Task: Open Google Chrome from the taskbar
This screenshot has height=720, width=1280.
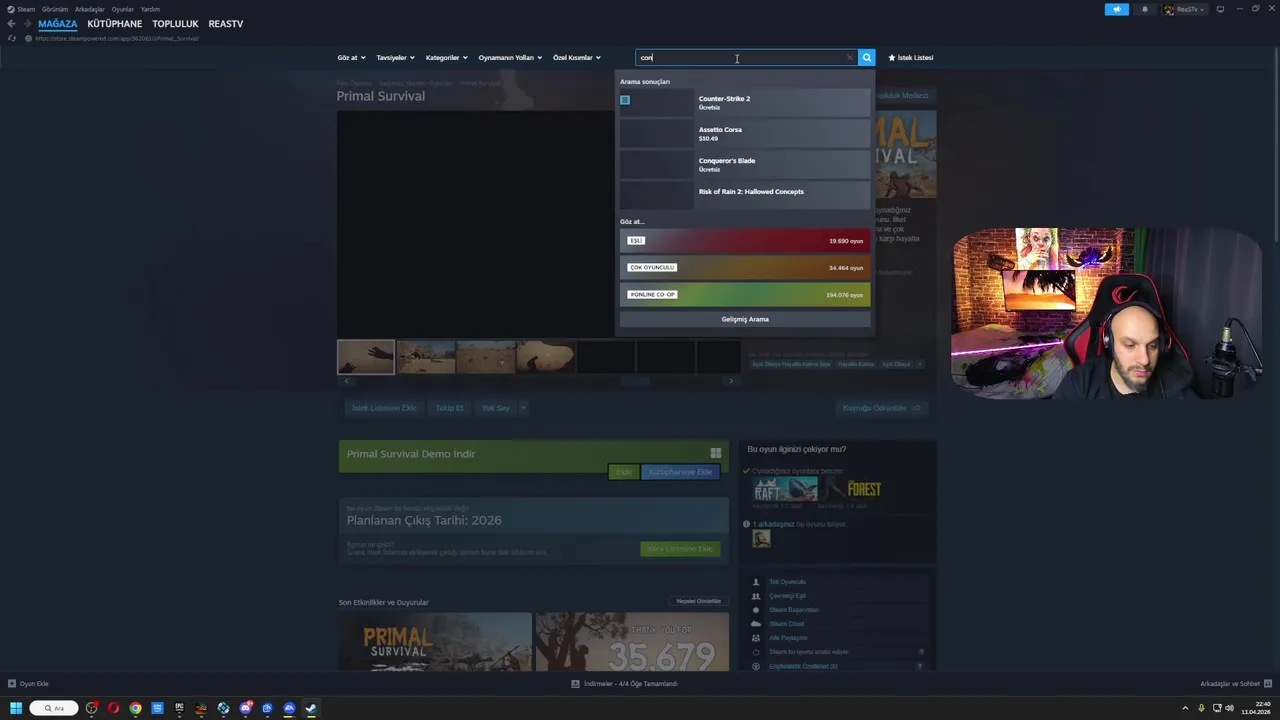Action: coord(135,708)
